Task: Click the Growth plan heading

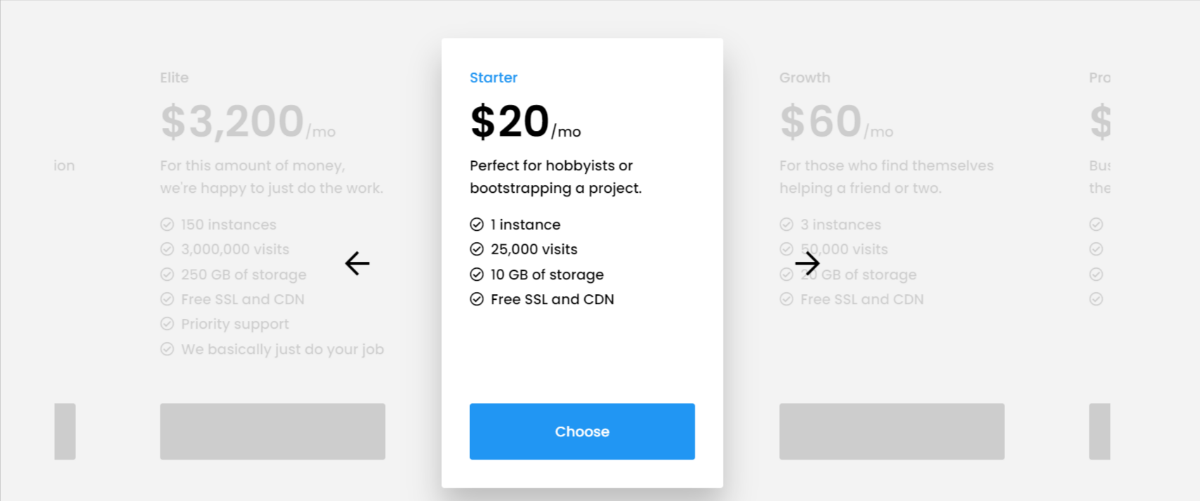Action: coord(805,78)
